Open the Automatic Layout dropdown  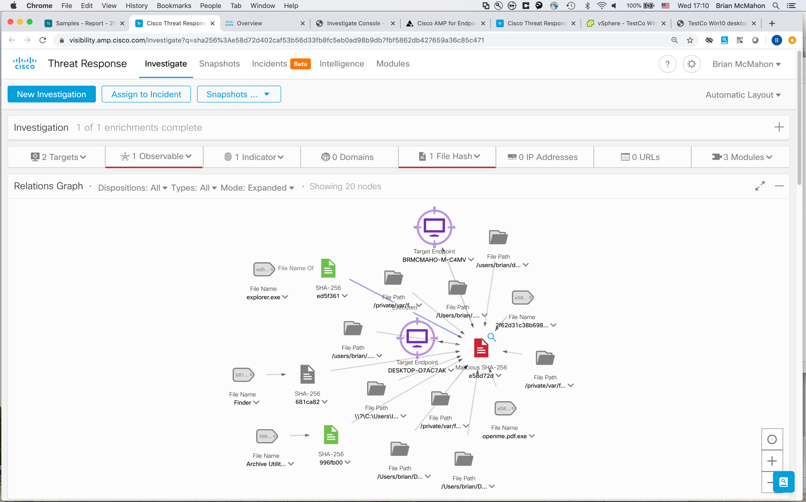743,95
